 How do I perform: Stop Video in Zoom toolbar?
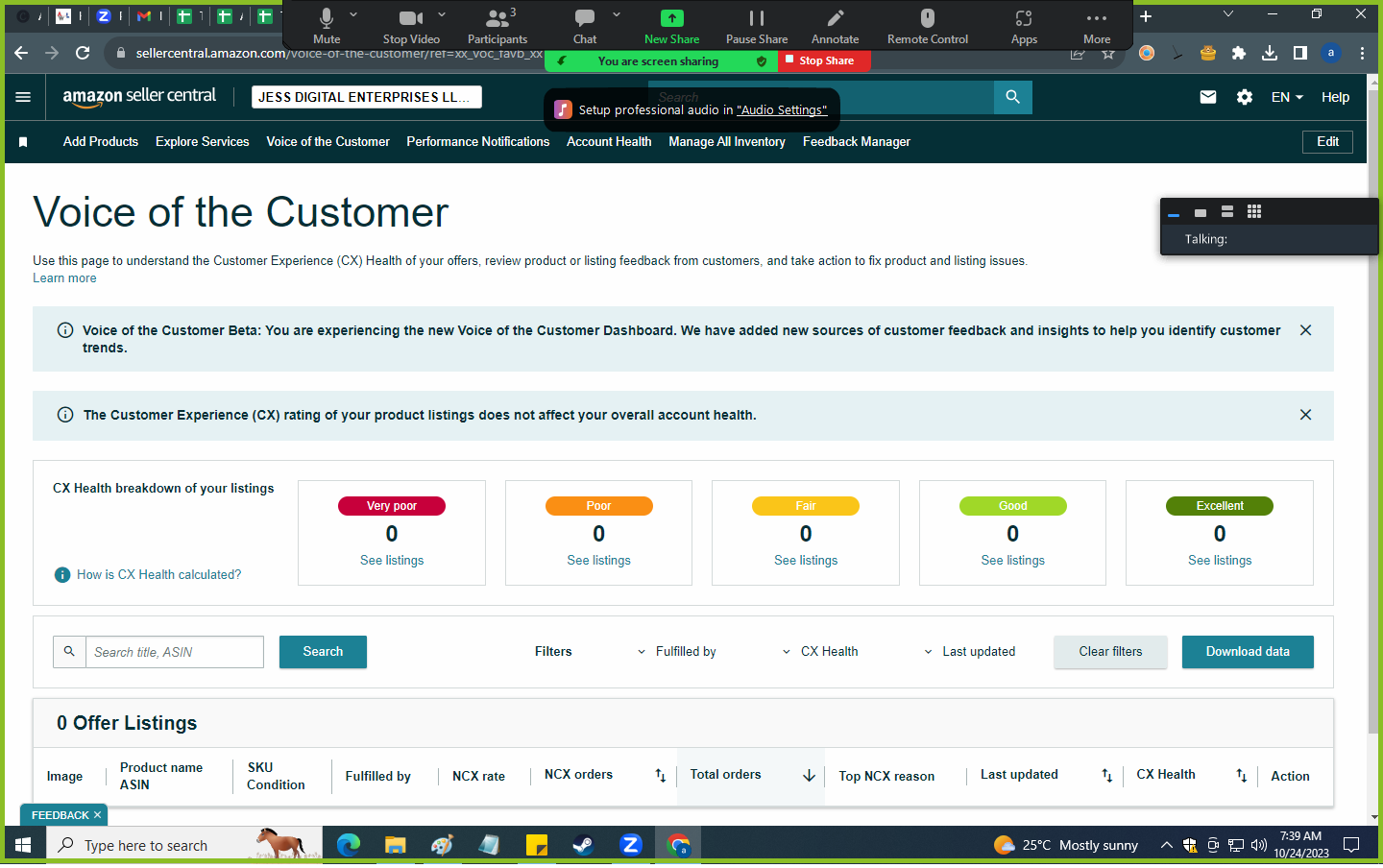coord(411,26)
